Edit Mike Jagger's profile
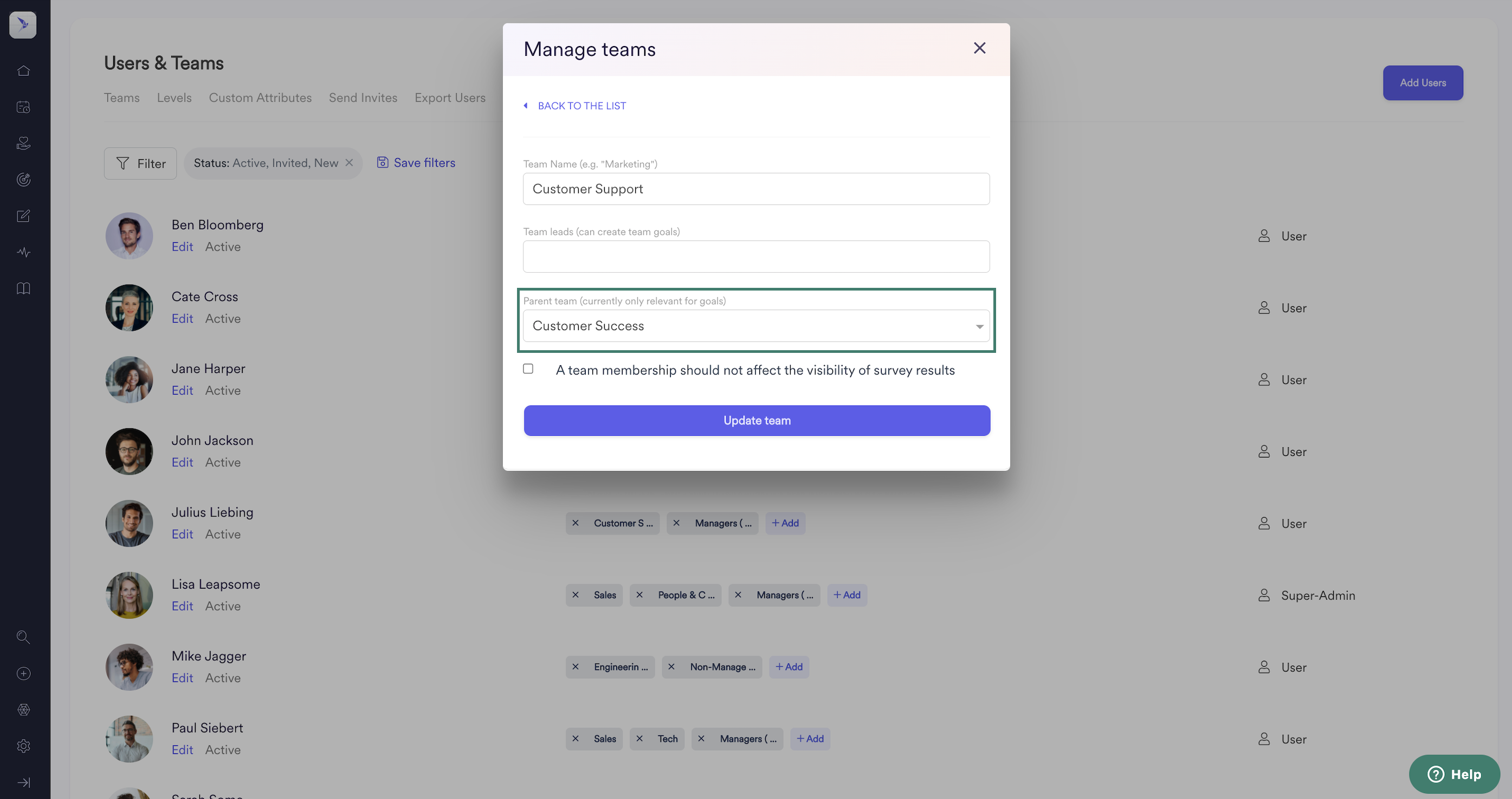Screen dimensions: 1512x799 coord(182,678)
